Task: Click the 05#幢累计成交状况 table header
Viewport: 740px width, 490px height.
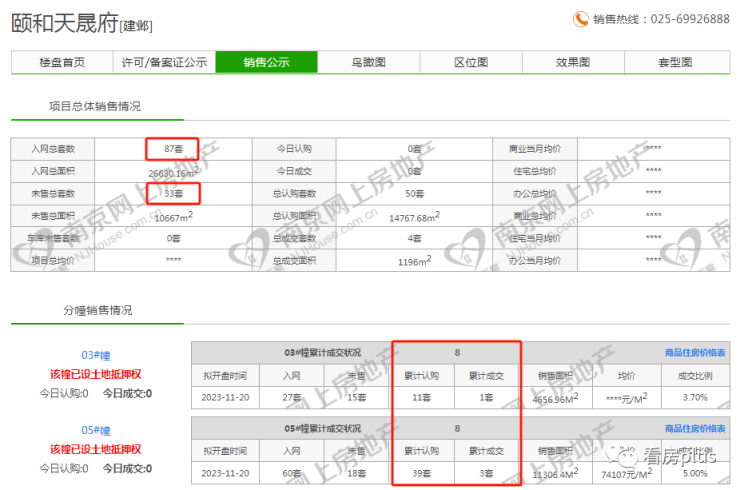Action: pos(322,428)
